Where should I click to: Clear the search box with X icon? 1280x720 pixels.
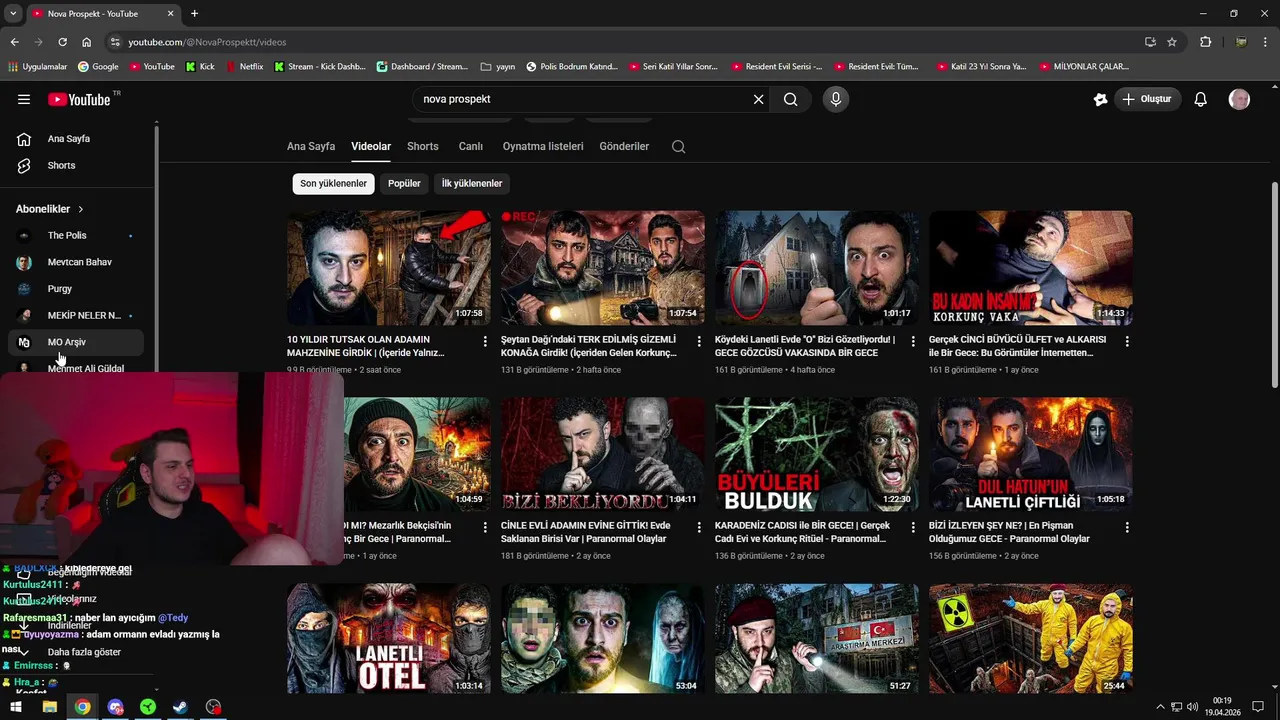758,99
